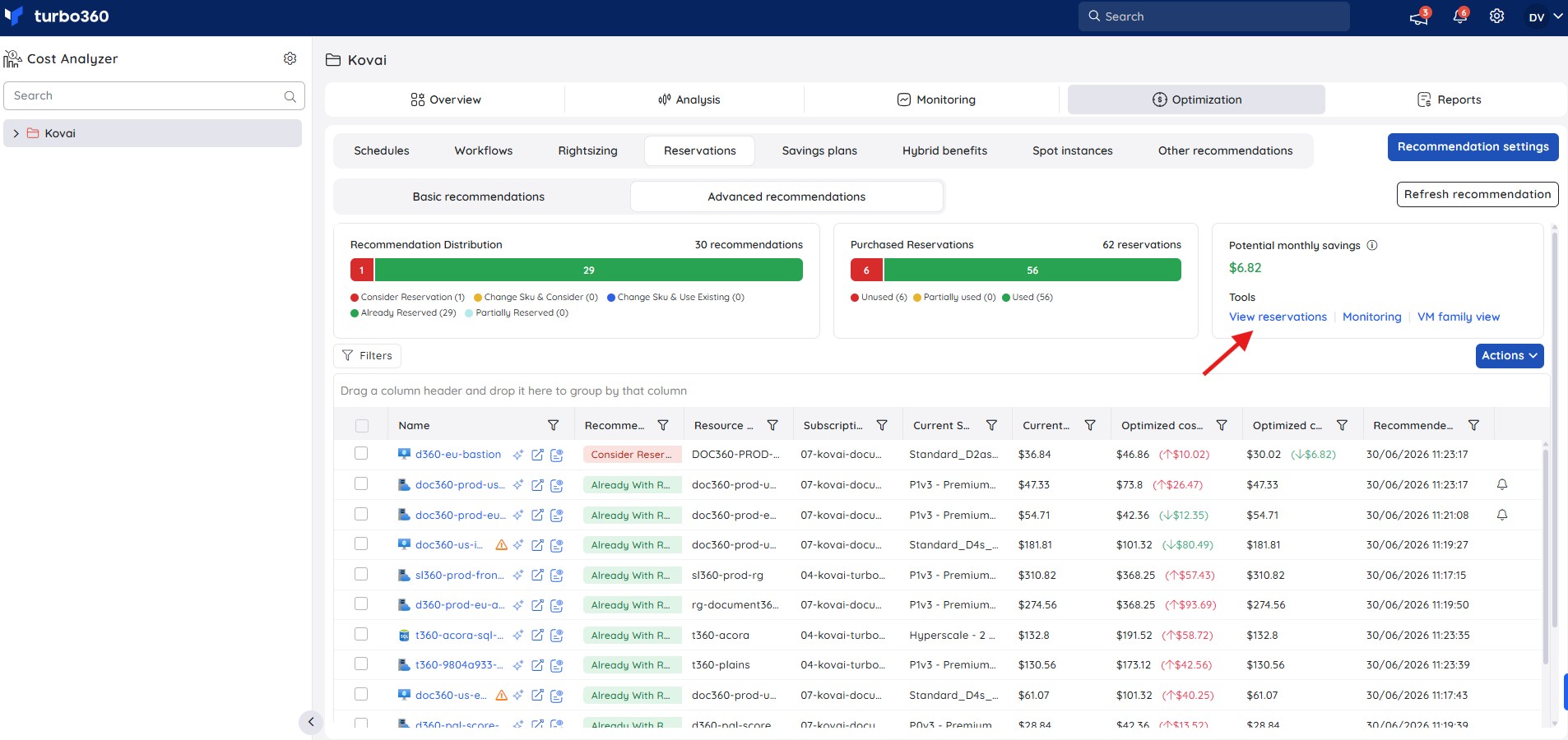
Task: Filter the Optimized cost column
Action: [1222, 425]
